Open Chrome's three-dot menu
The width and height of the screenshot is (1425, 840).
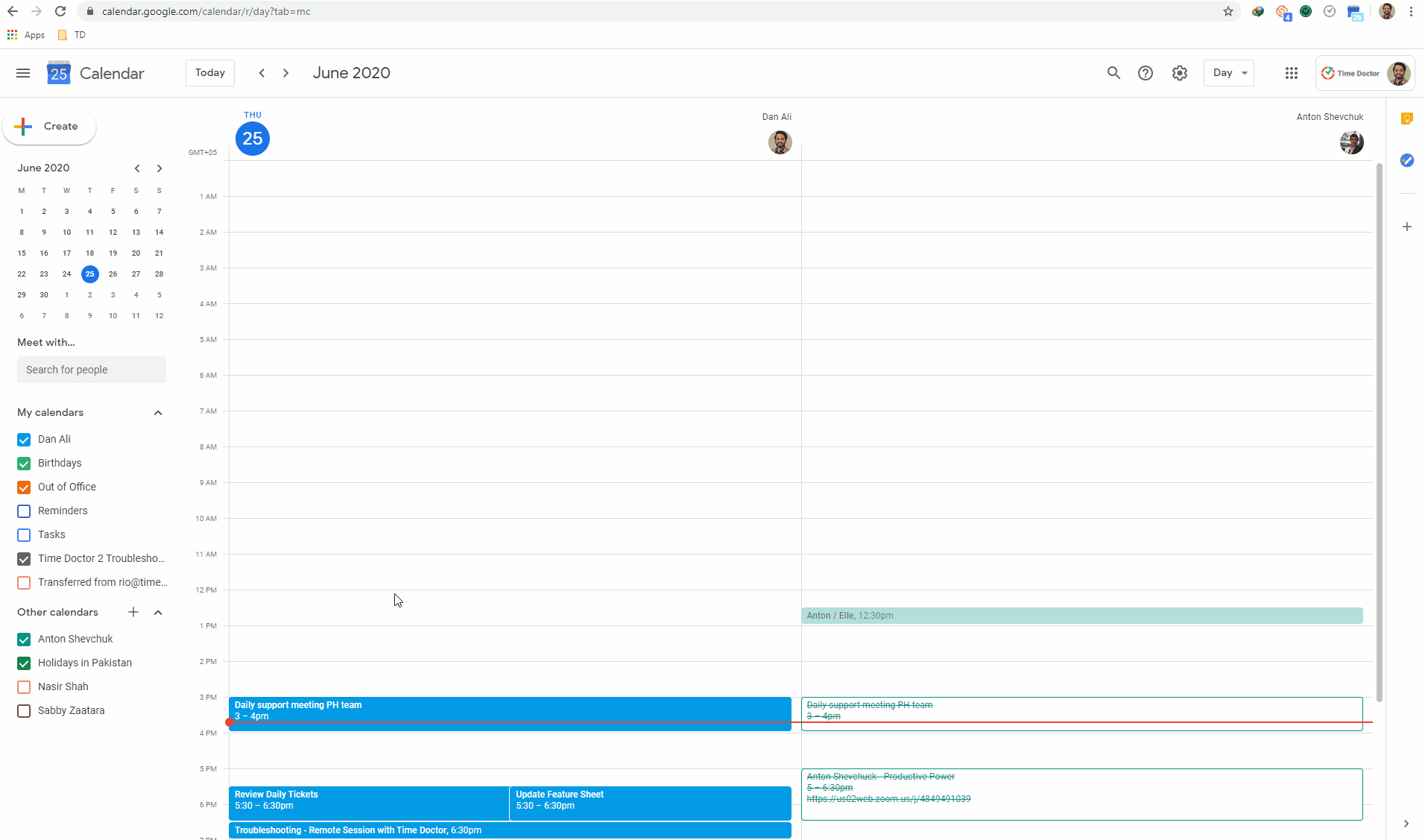click(x=1411, y=11)
